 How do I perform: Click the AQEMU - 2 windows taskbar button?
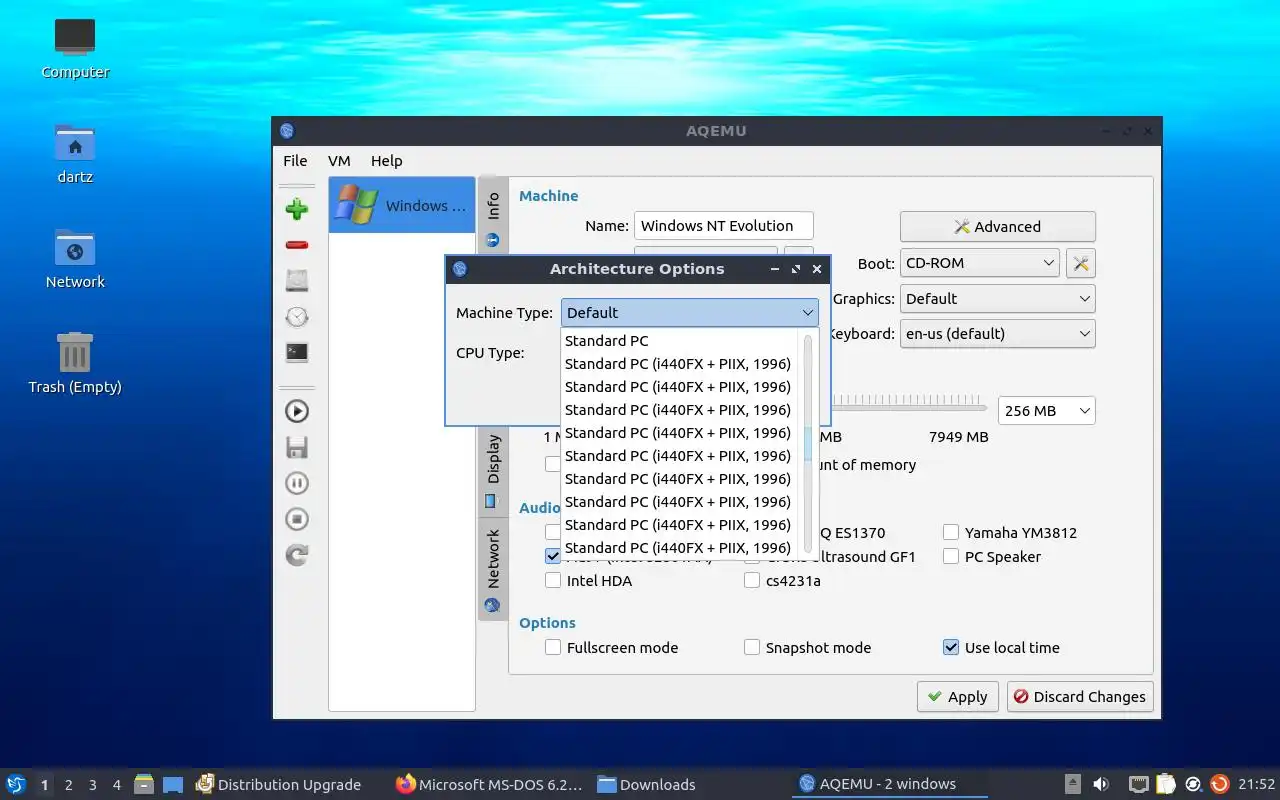890,784
